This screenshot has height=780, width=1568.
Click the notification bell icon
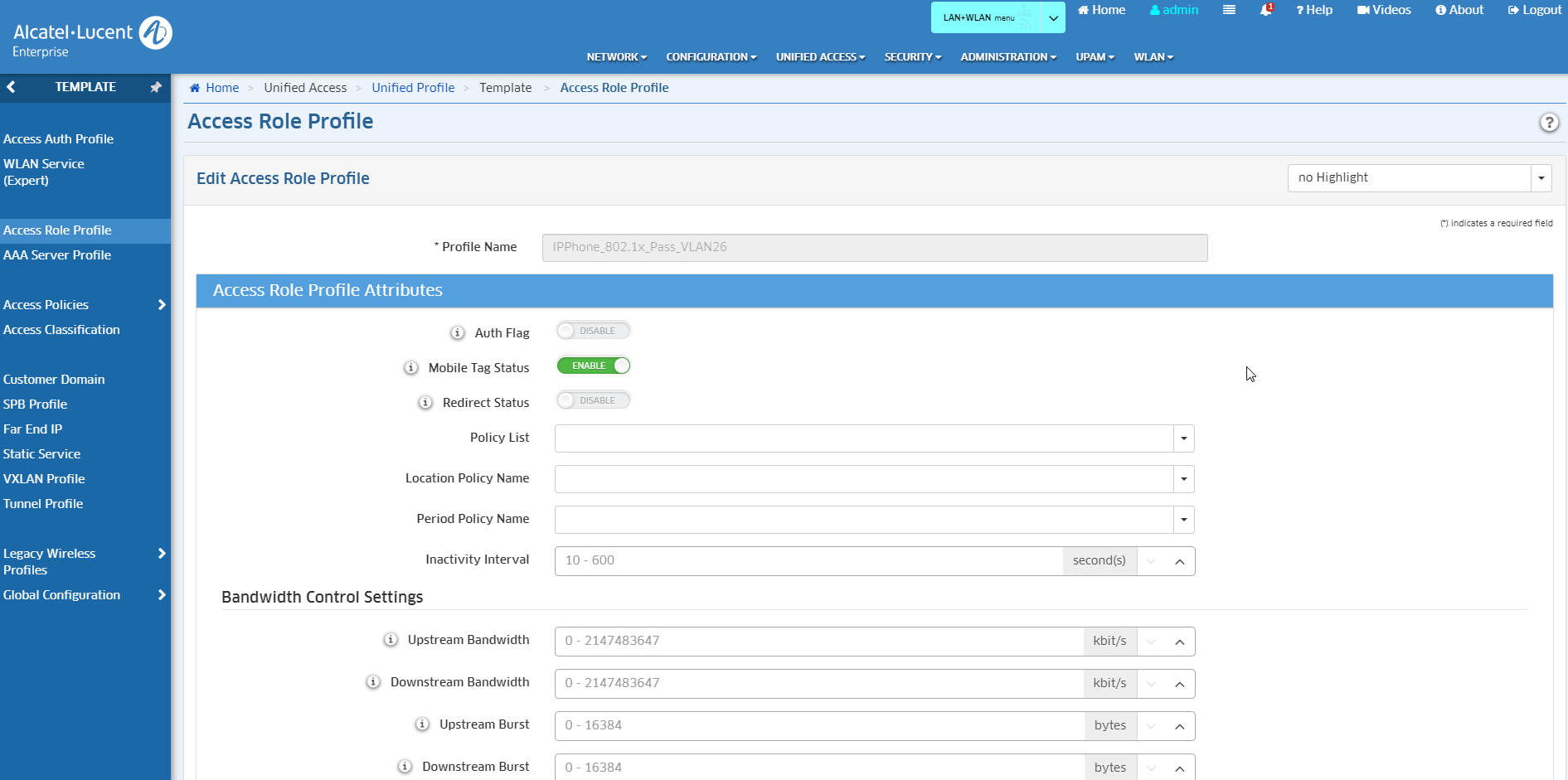(1265, 10)
